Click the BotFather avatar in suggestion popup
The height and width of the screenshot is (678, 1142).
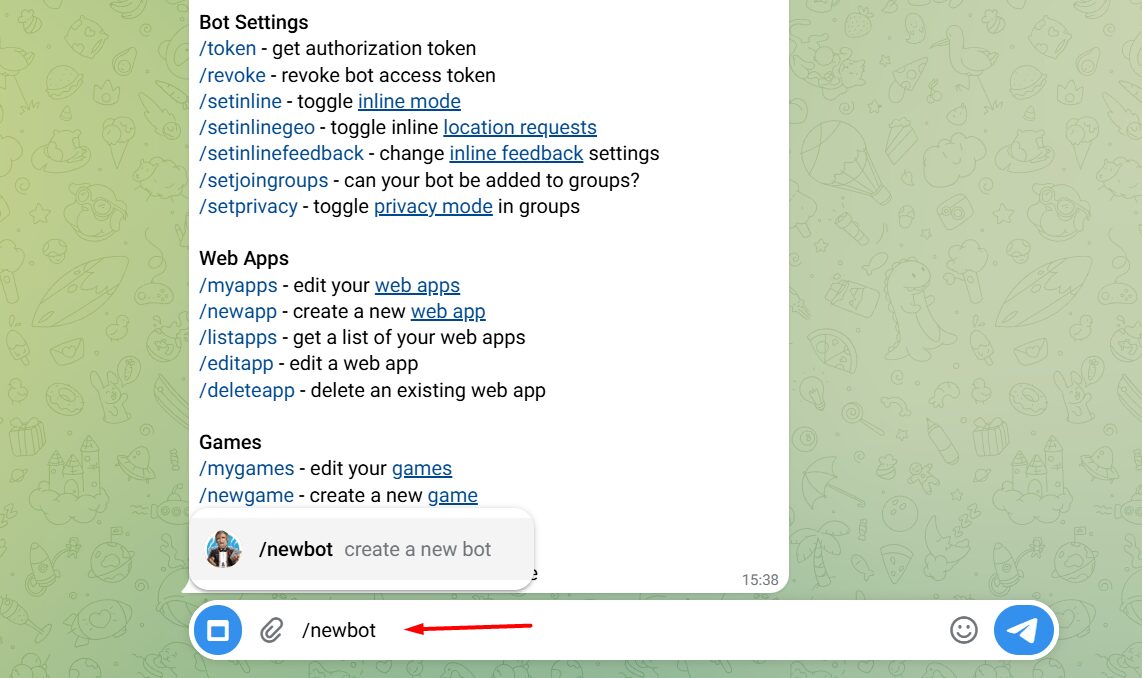click(224, 549)
